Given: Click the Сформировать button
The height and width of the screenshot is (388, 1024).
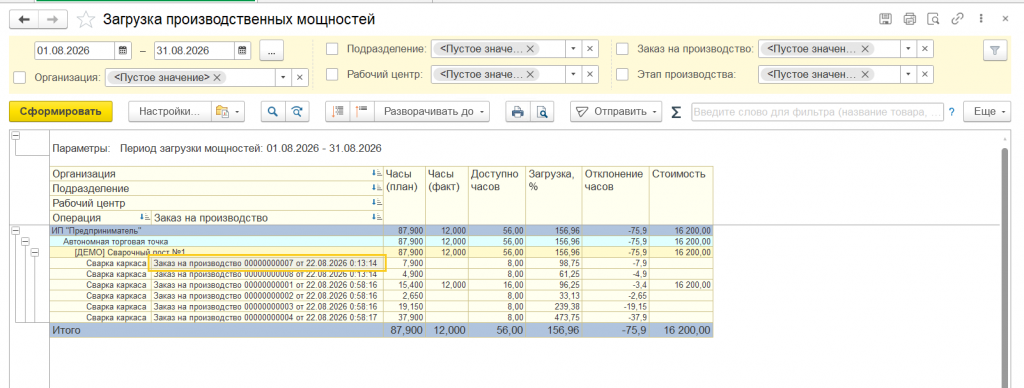Looking at the screenshot, I should point(61,112).
